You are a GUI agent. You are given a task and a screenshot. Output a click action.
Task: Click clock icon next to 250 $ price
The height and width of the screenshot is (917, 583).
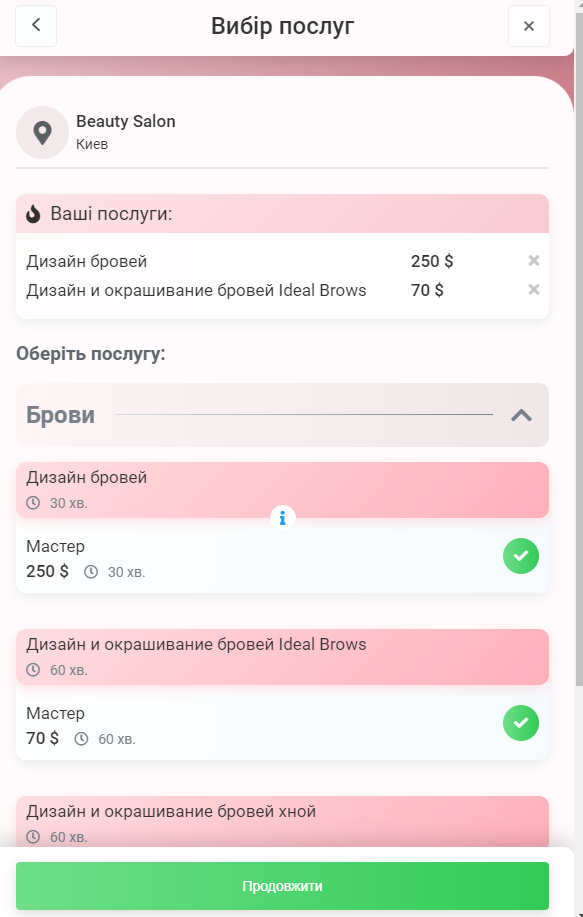[91, 572]
